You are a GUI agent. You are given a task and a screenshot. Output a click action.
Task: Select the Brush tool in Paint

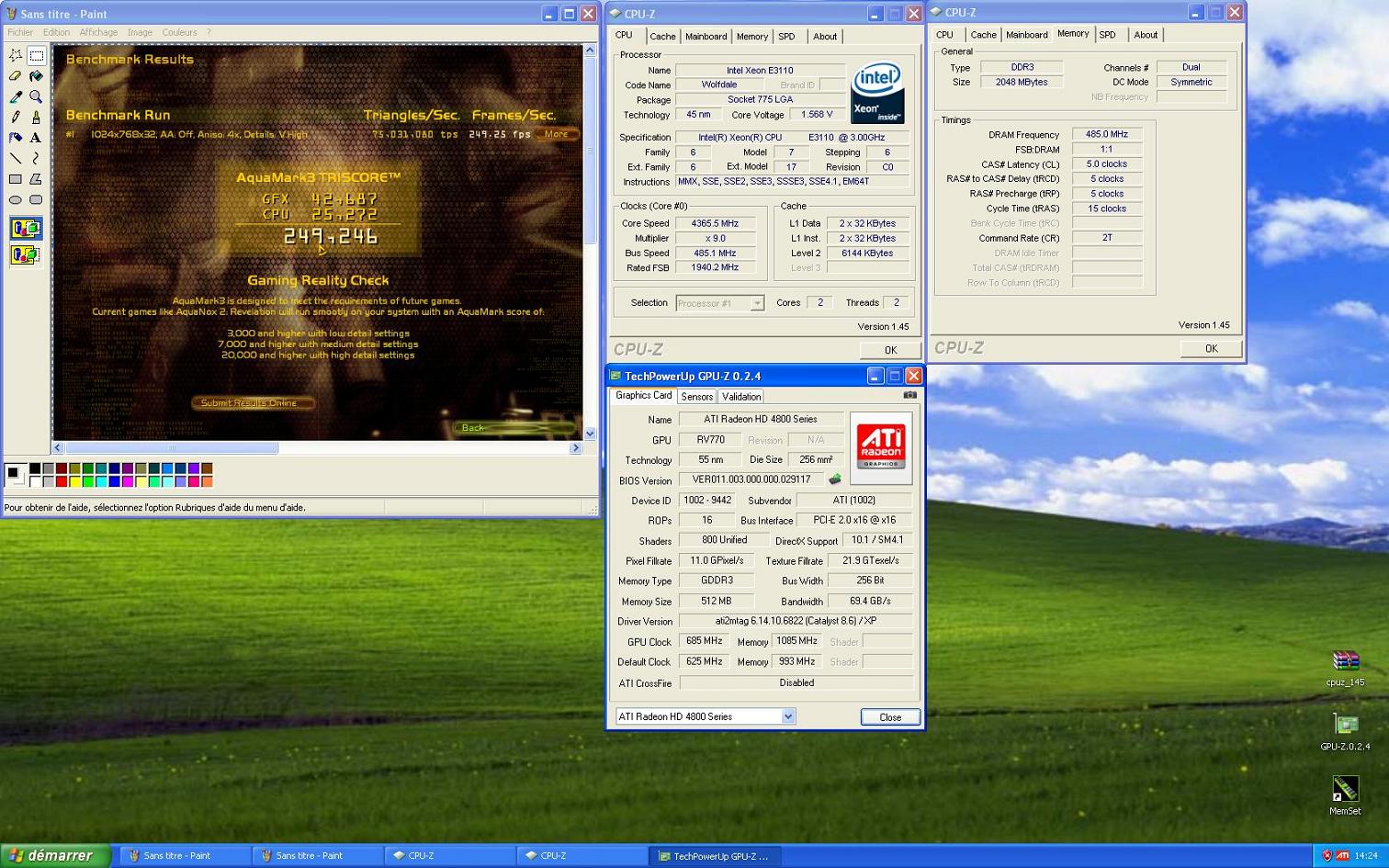pos(36,118)
